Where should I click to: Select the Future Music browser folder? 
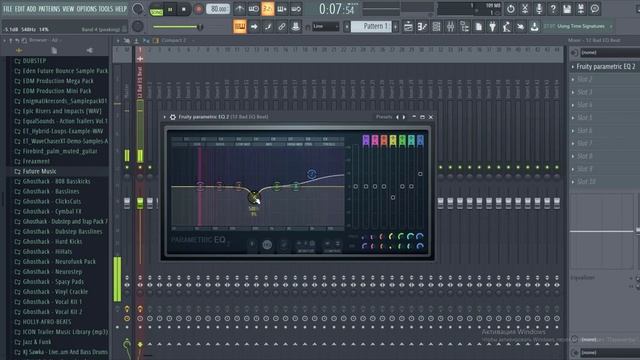coord(39,171)
